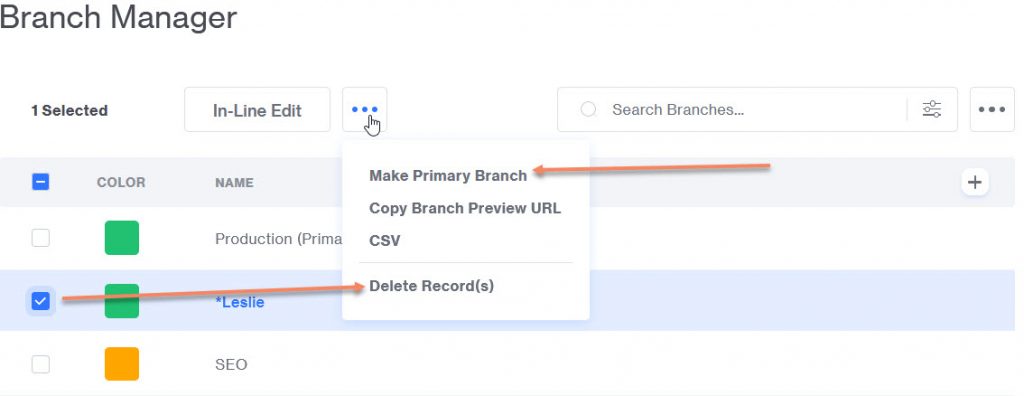The width and height of the screenshot is (1024, 396).
Task: Choose Make Primary Branch
Action: [448, 176]
